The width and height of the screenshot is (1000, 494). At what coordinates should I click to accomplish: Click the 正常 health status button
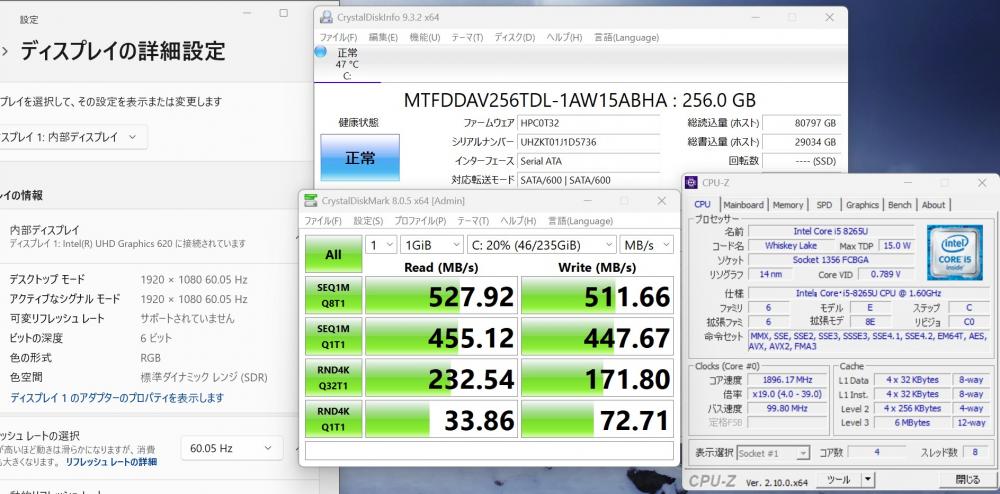click(360, 157)
